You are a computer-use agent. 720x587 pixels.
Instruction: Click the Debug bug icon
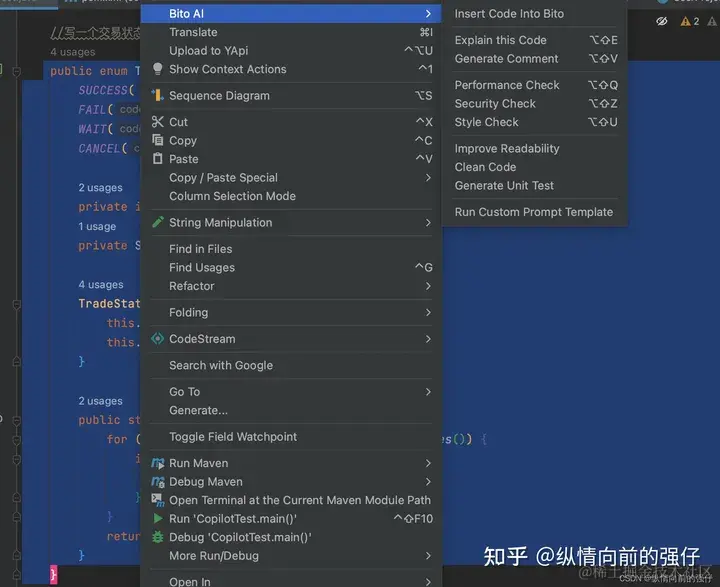158,537
